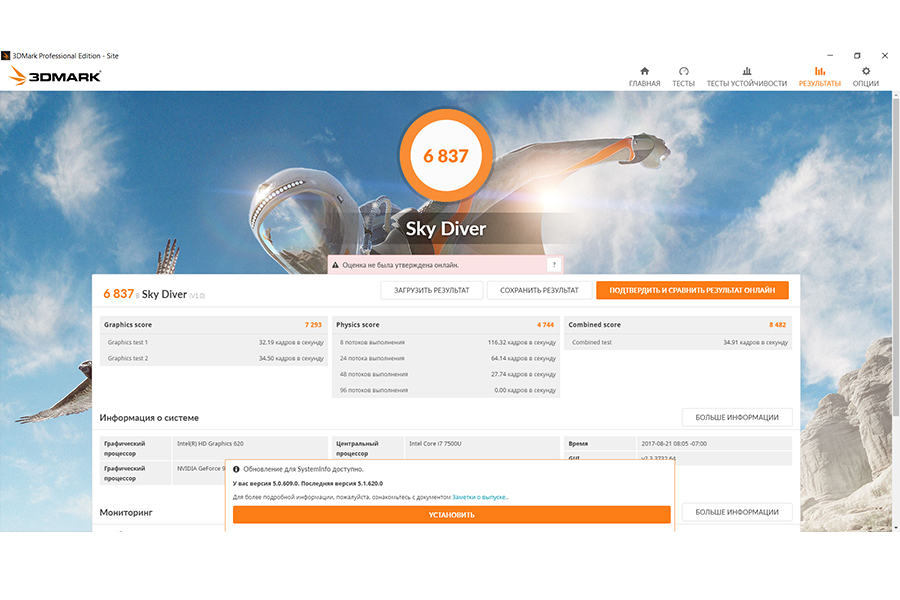The width and height of the screenshot is (900, 600).
Task: Click the Intel(R) HD Graphics 620 value
Action: [210, 444]
